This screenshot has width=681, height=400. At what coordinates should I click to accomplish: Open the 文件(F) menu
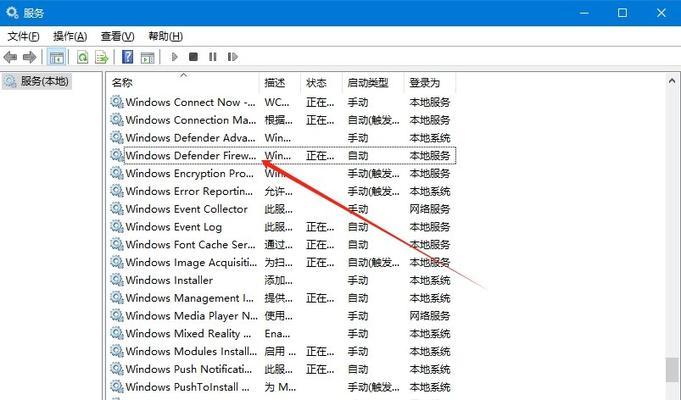[23, 36]
